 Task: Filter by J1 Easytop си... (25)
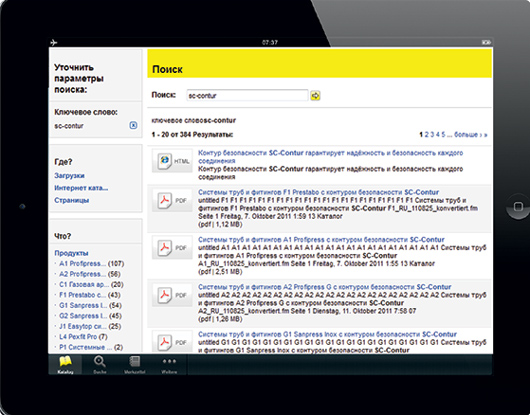pos(90,326)
